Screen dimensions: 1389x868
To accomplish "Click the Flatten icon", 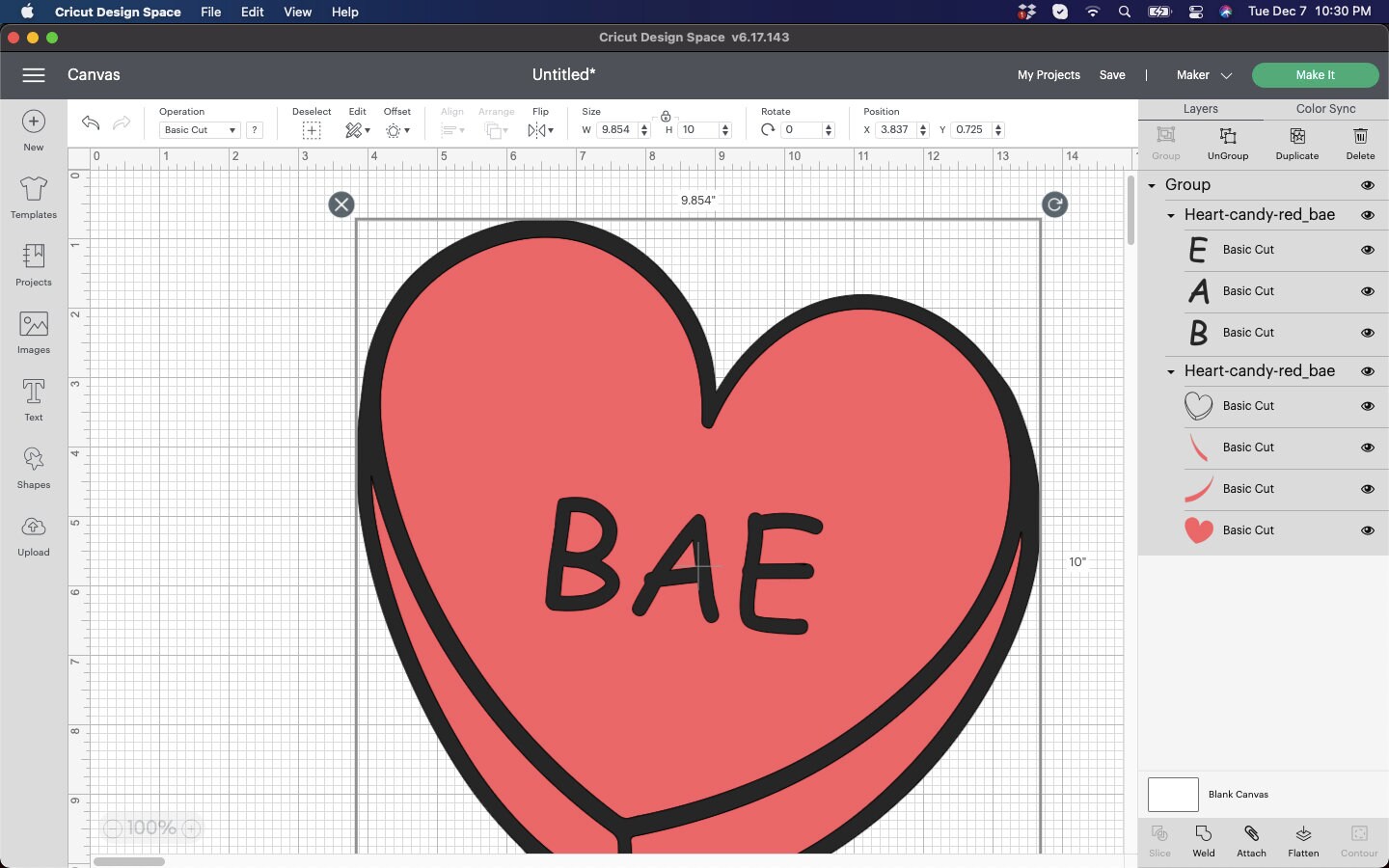I will (1303, 840).
